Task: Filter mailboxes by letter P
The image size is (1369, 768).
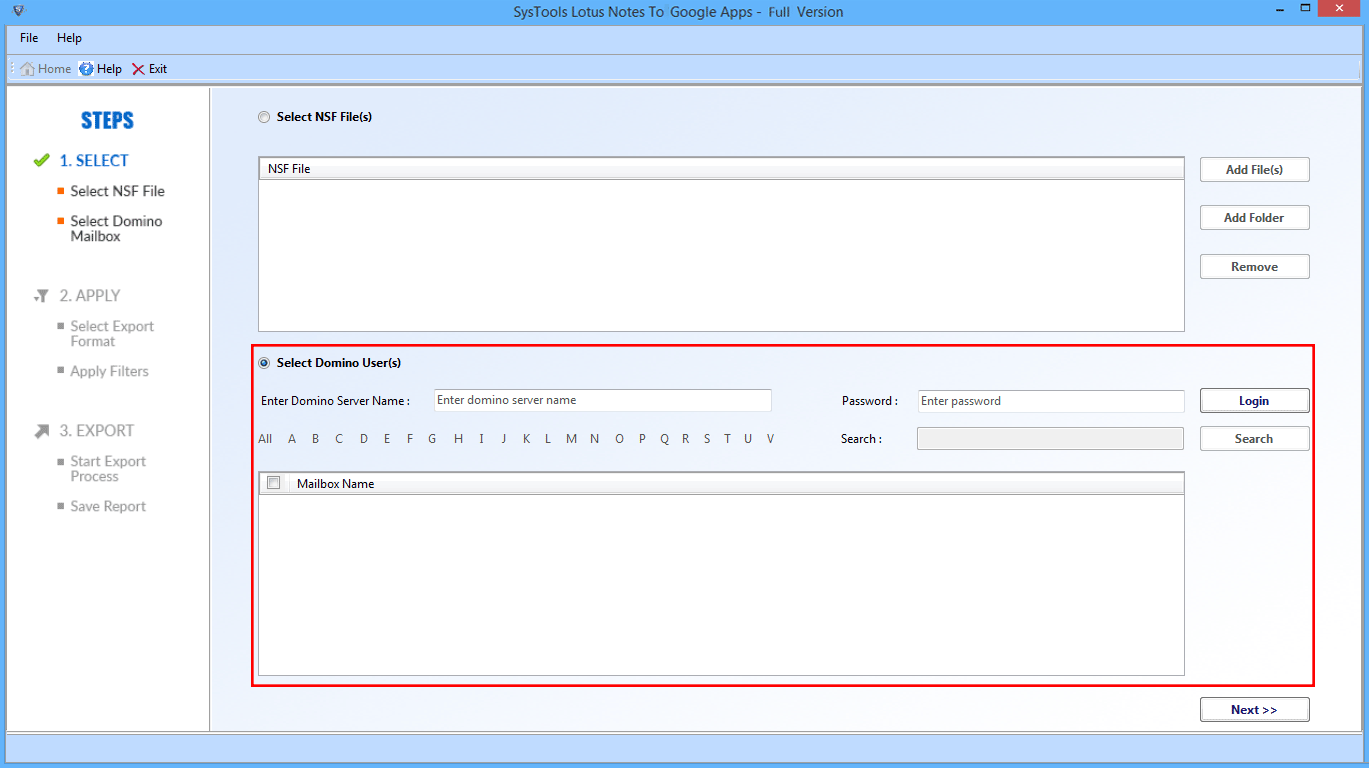Action: pos(642,439)
